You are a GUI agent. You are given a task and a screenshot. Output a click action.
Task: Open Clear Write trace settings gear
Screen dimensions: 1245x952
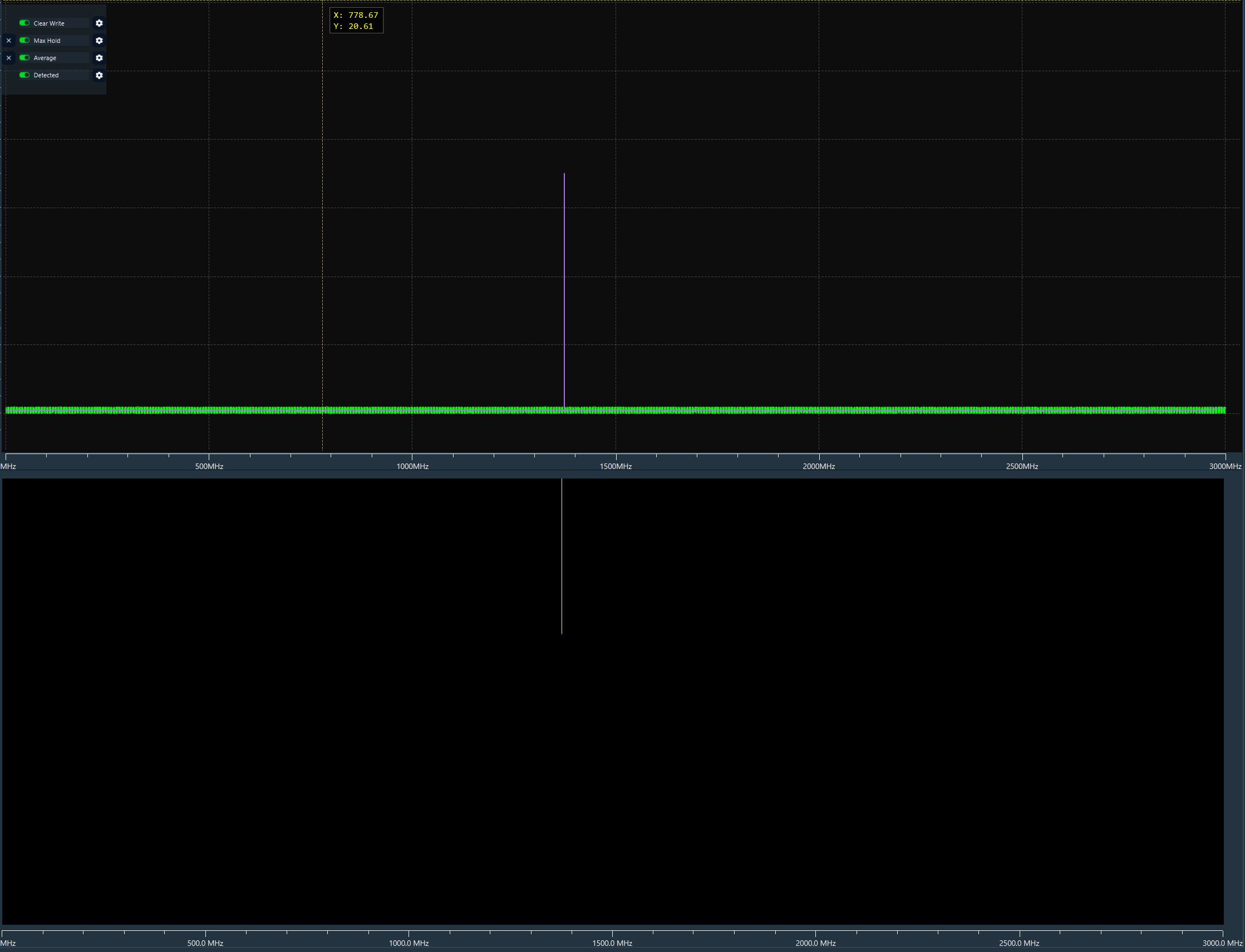coord(99,23)
